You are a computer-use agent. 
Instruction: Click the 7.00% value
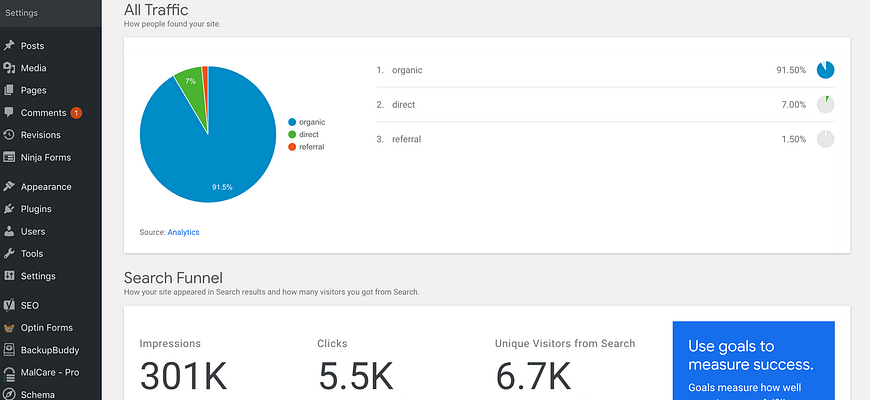pos(793,104)
